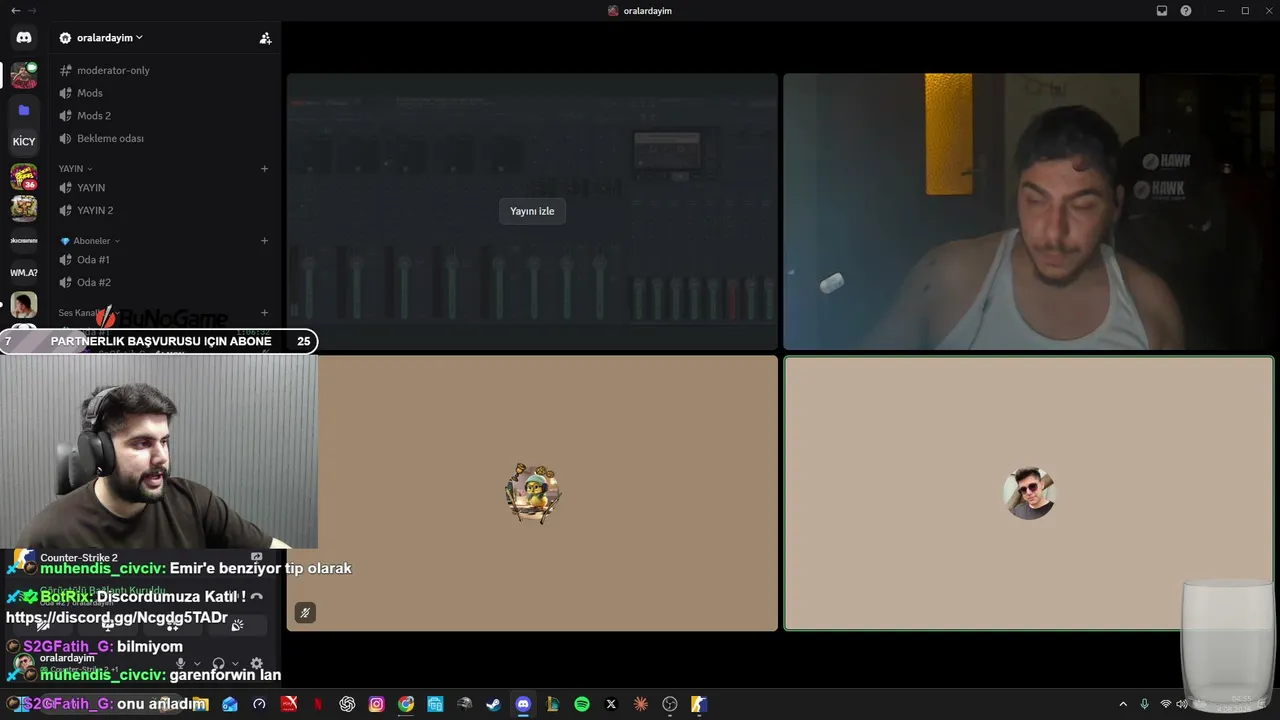Toggle microphone mute in user panel
Screen dimensions: 1280x720
pyautogui.click(x=181, y=664)
